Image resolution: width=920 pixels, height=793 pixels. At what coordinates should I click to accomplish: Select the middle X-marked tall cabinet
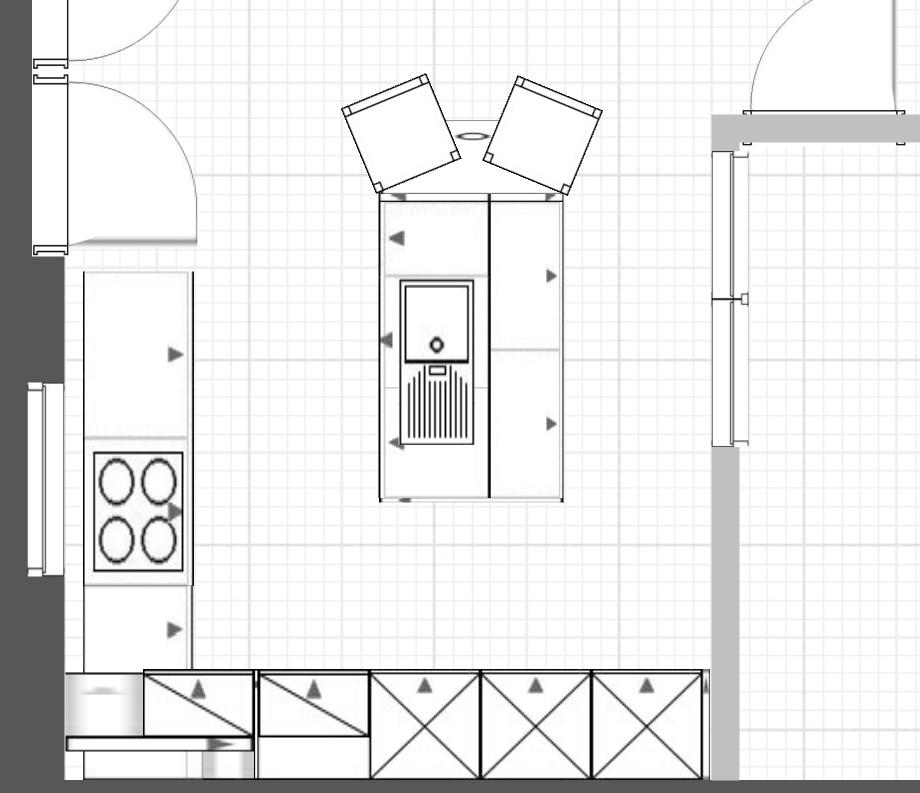(x=536, y=725)
